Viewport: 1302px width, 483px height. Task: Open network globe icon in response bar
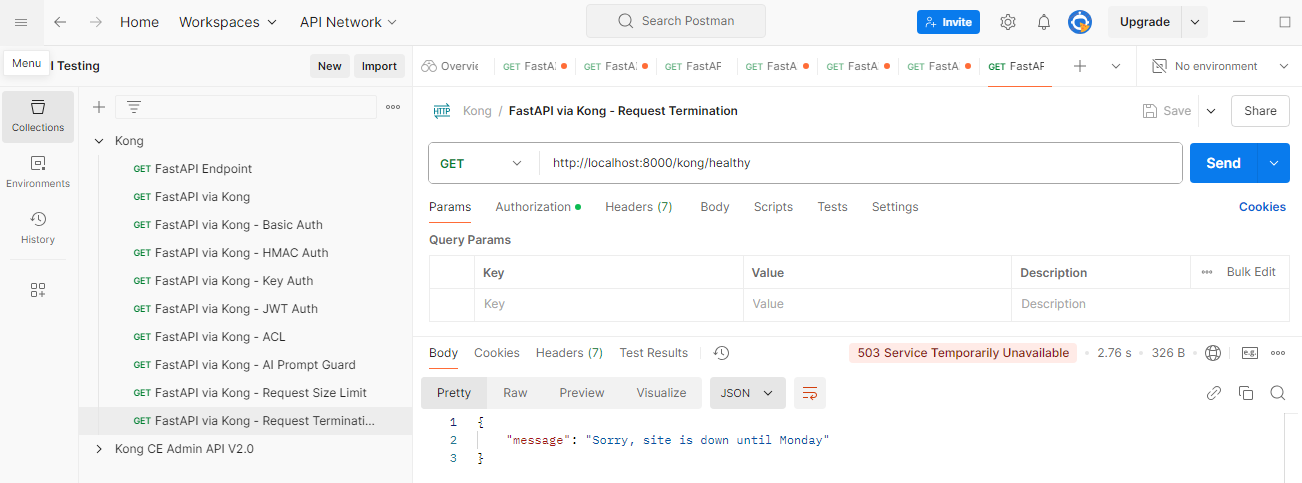(1213, 353)
